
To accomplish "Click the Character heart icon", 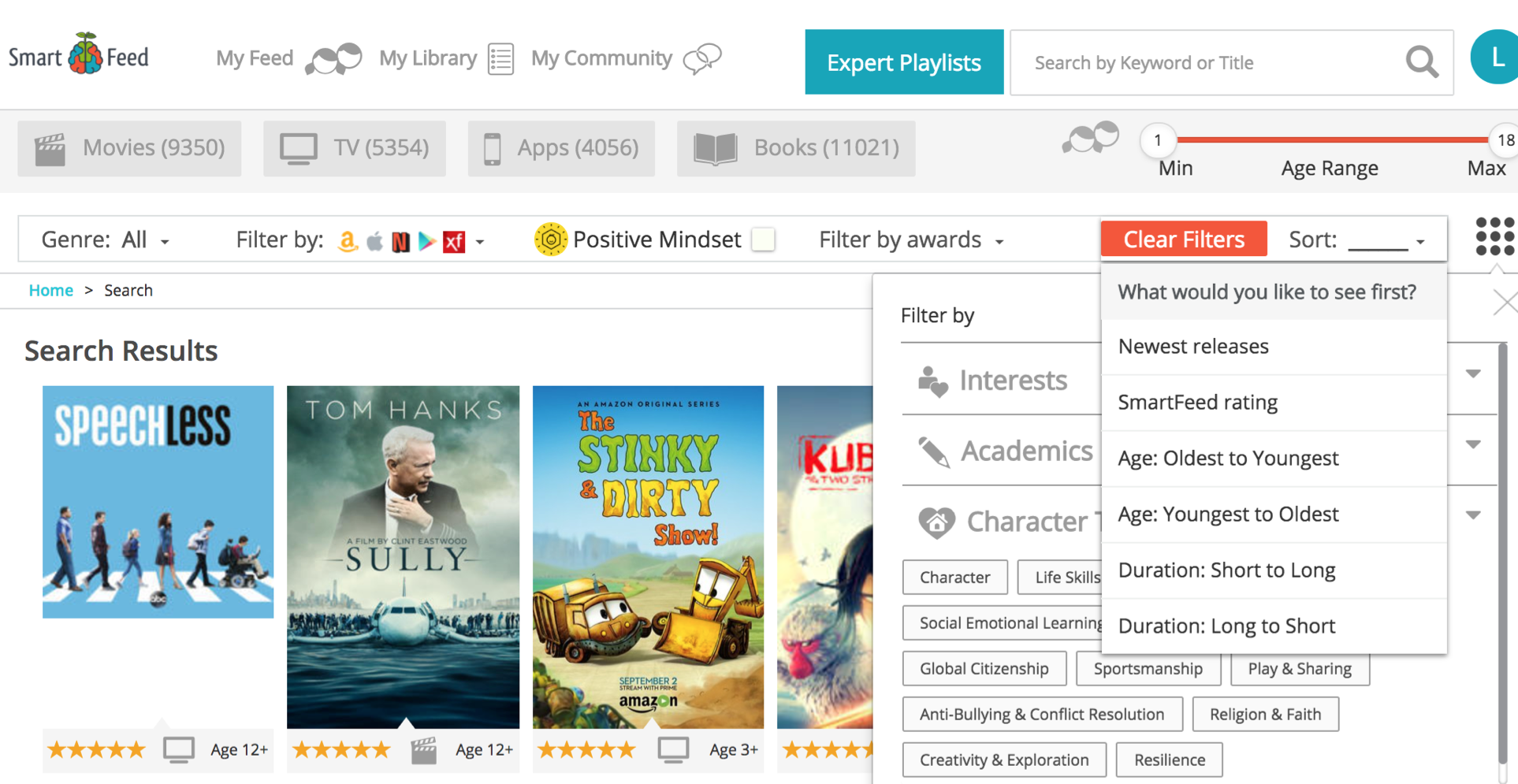I will (x=936, y=522).
